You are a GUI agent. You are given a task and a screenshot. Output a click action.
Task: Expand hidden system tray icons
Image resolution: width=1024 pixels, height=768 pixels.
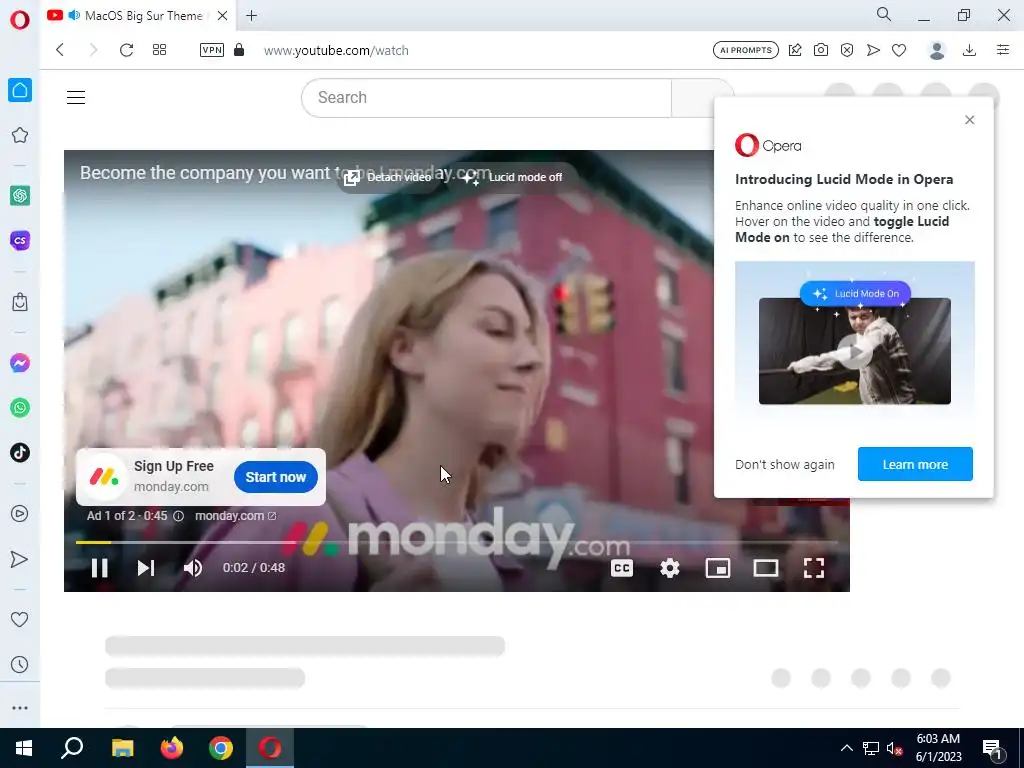(846, 748)
